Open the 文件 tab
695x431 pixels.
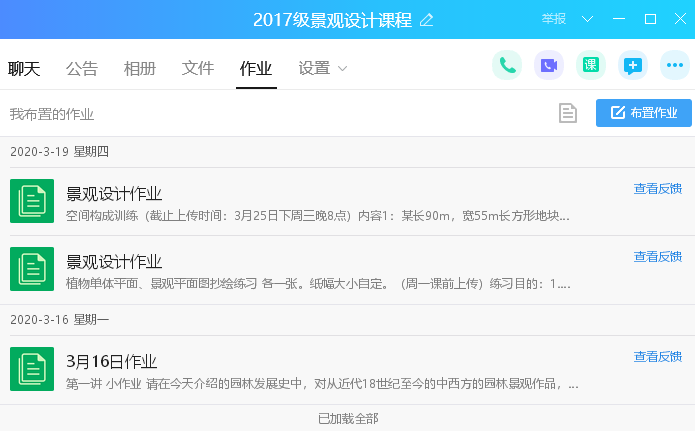(x=198, y=69)
